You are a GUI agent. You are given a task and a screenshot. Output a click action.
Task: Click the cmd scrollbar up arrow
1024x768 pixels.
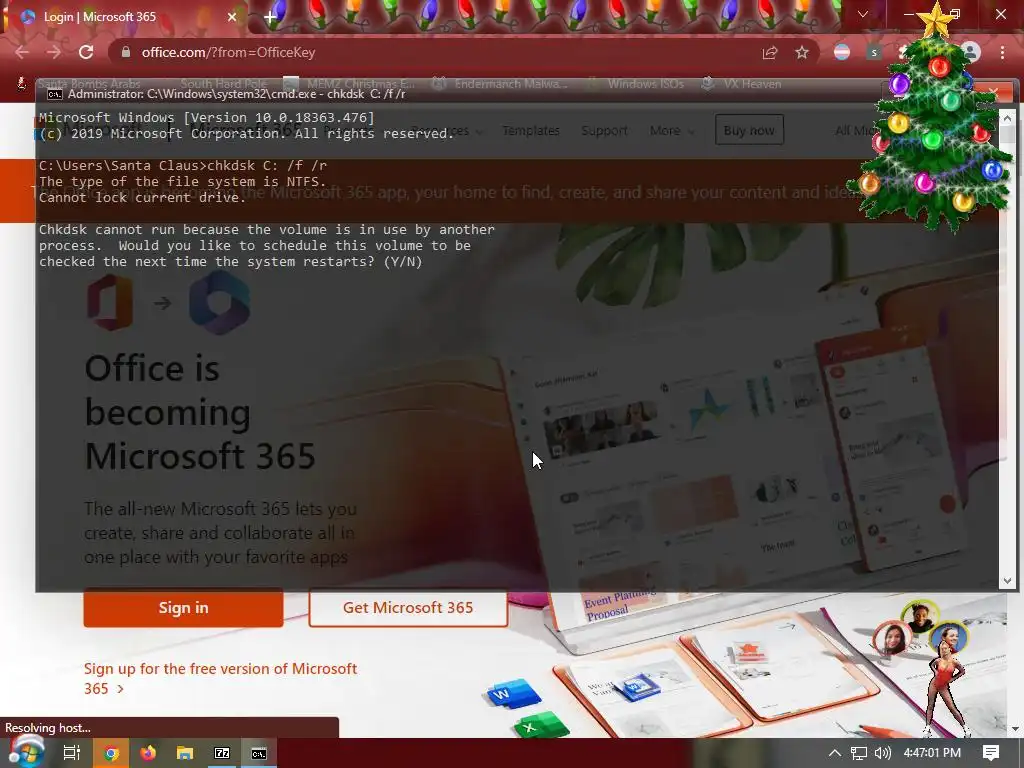[x=1007, y=118]
